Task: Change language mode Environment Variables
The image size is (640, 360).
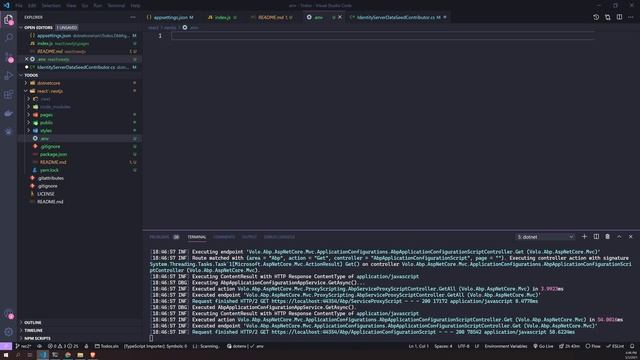Action: click(x=506, y=346)
